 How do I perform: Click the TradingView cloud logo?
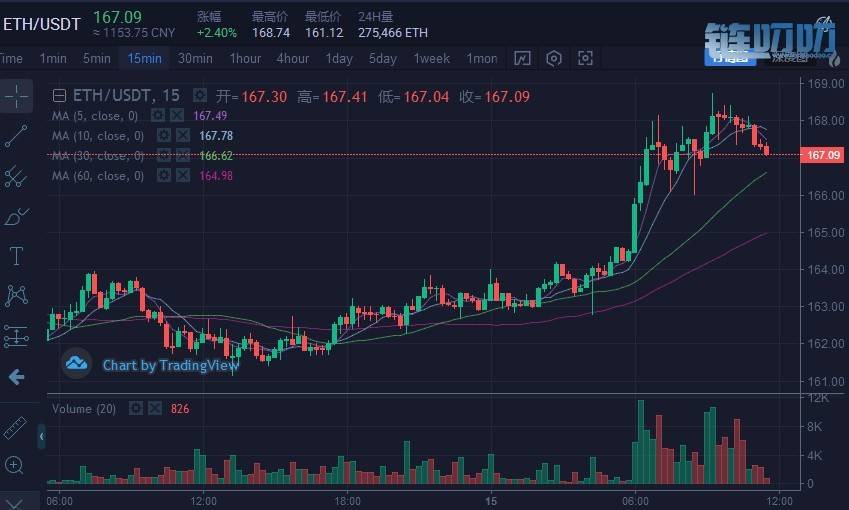(x=76, y=363)
